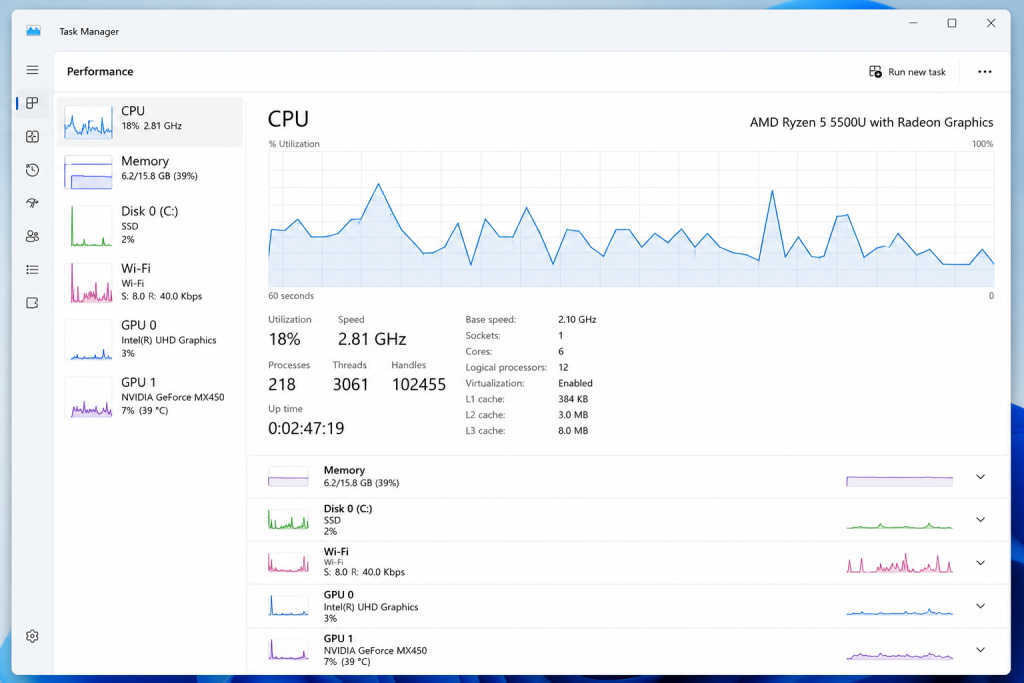Expand the Wi-Fi summary row chevron
The height and width of the screenshot is (683, 1024).
coord(980,563)
